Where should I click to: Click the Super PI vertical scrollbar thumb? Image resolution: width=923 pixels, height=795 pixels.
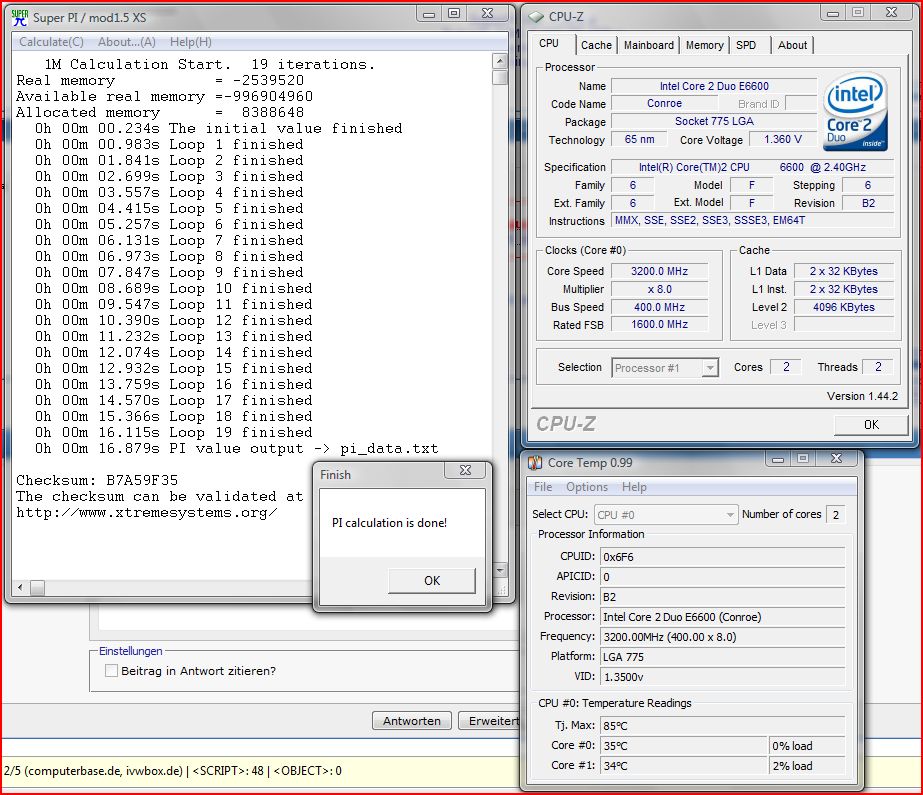tap(500, 77)
